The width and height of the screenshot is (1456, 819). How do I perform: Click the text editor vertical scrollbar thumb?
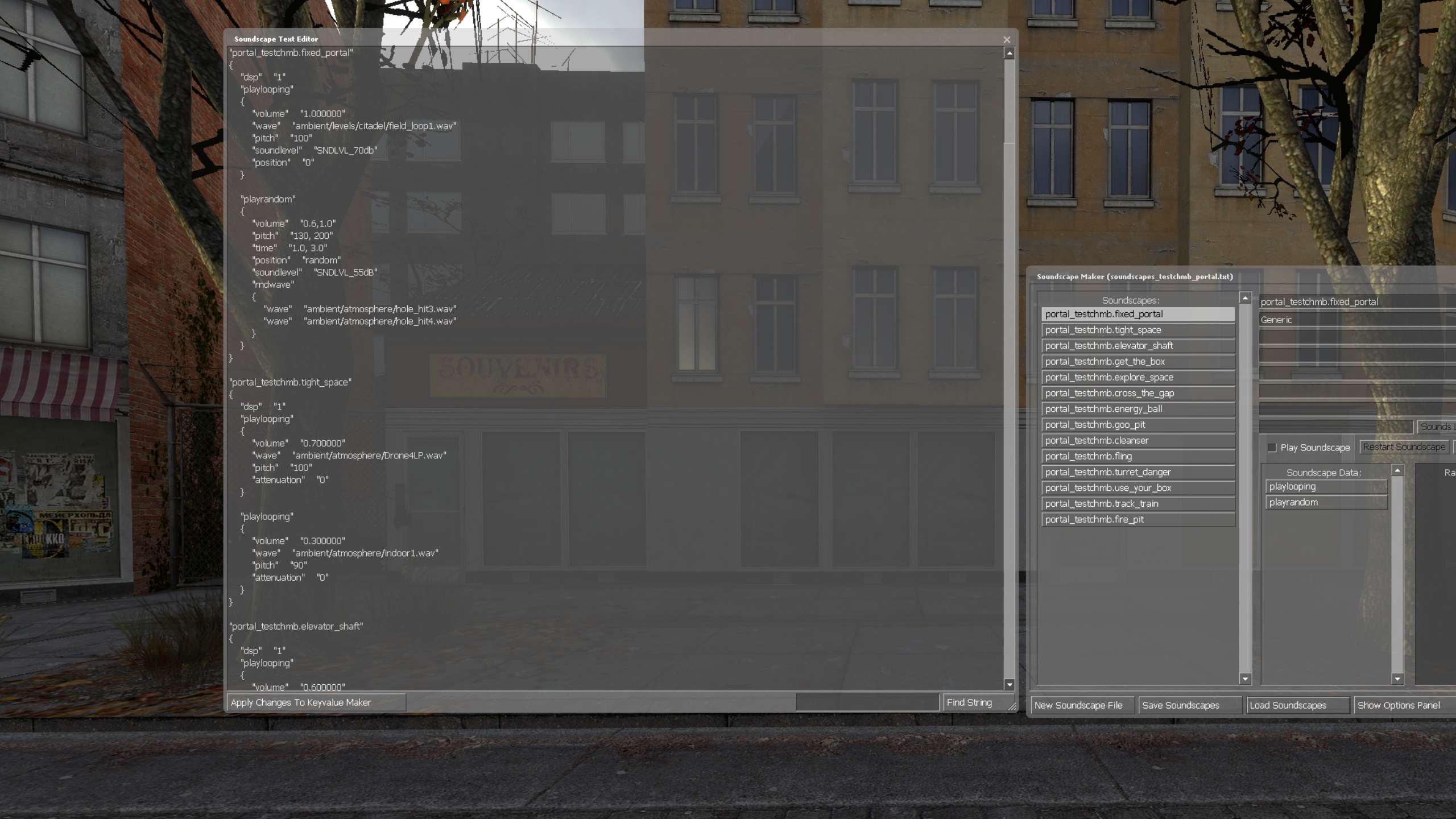[x=1010, y=101]
